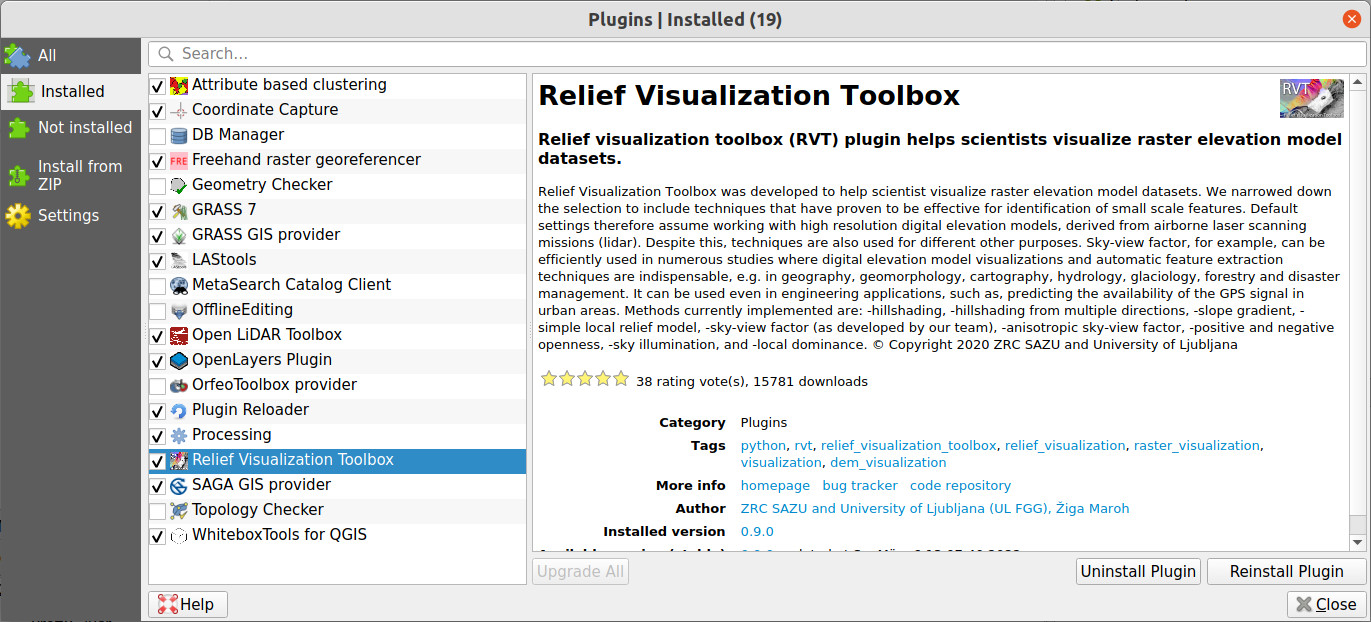This screenshot has height=622, width=1371.
Task: Open the Not installed tab
Action: pyautogui.click(x=70, y=128)
